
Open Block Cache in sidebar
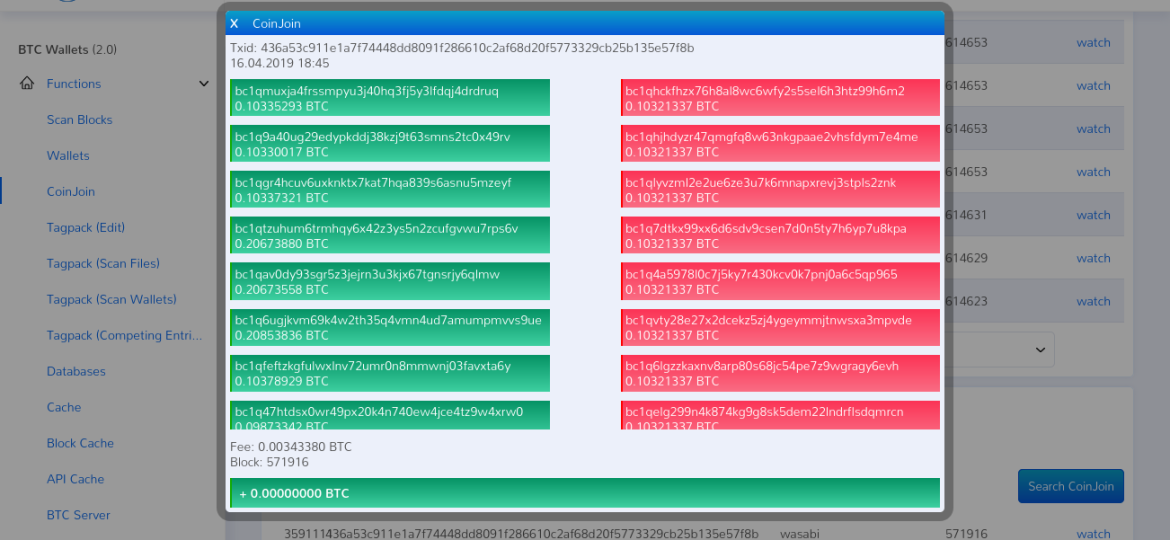(x=80, y=443)
